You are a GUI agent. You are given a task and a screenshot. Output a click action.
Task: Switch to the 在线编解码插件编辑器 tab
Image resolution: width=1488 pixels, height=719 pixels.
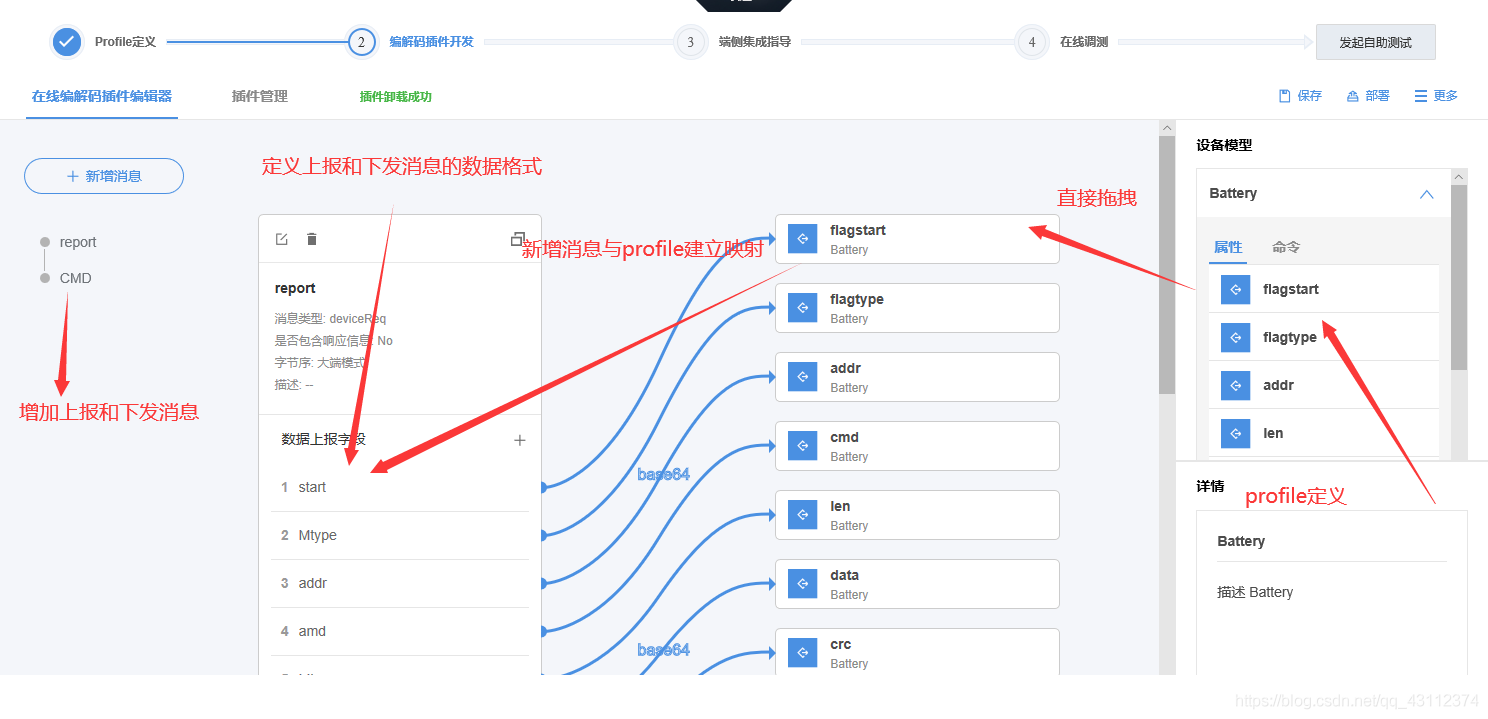pos(102,97)
